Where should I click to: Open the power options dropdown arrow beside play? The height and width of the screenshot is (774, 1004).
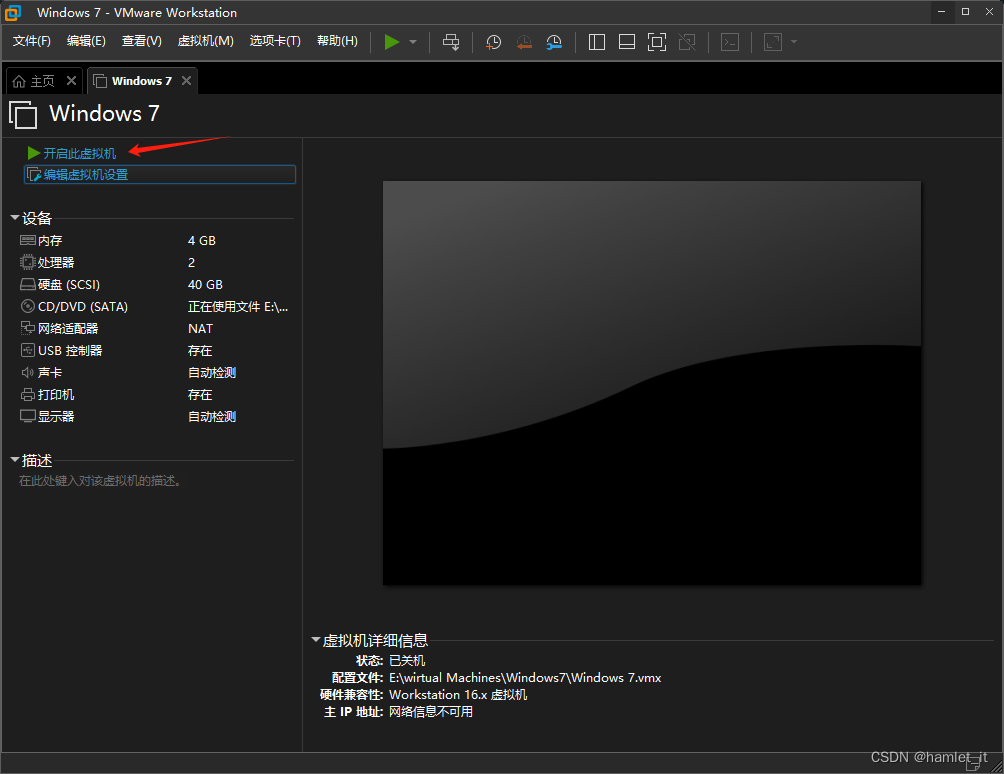pos(413,42)
